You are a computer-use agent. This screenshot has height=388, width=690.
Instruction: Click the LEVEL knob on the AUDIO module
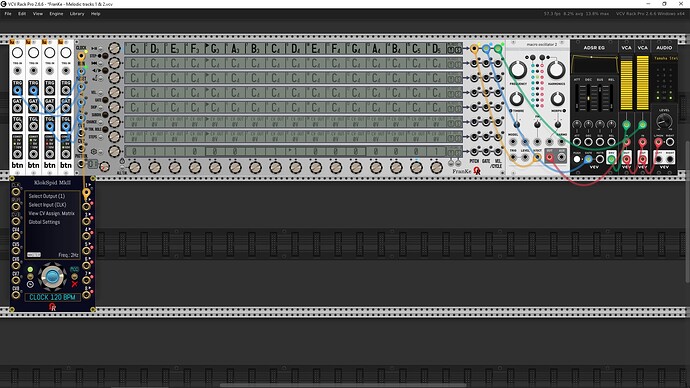tap(664, 121)
